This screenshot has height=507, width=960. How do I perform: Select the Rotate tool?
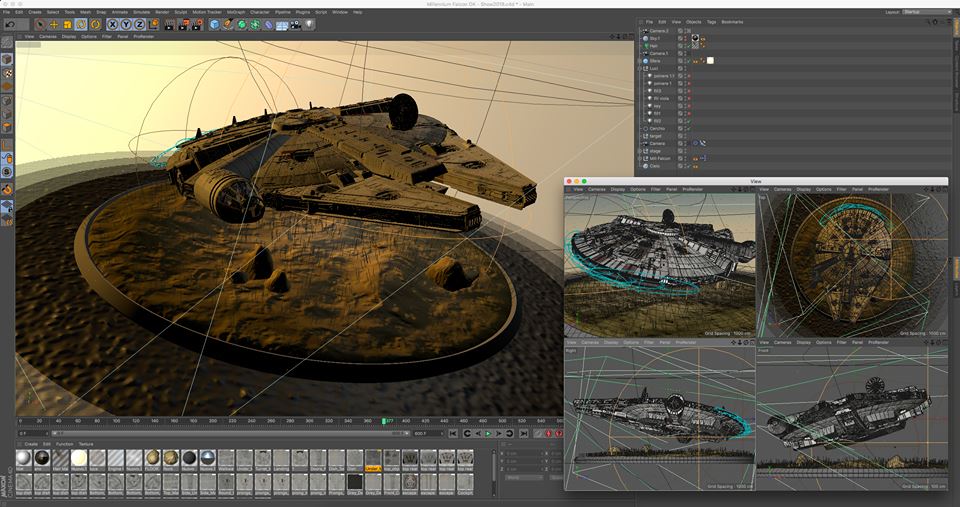click(81, 24)
